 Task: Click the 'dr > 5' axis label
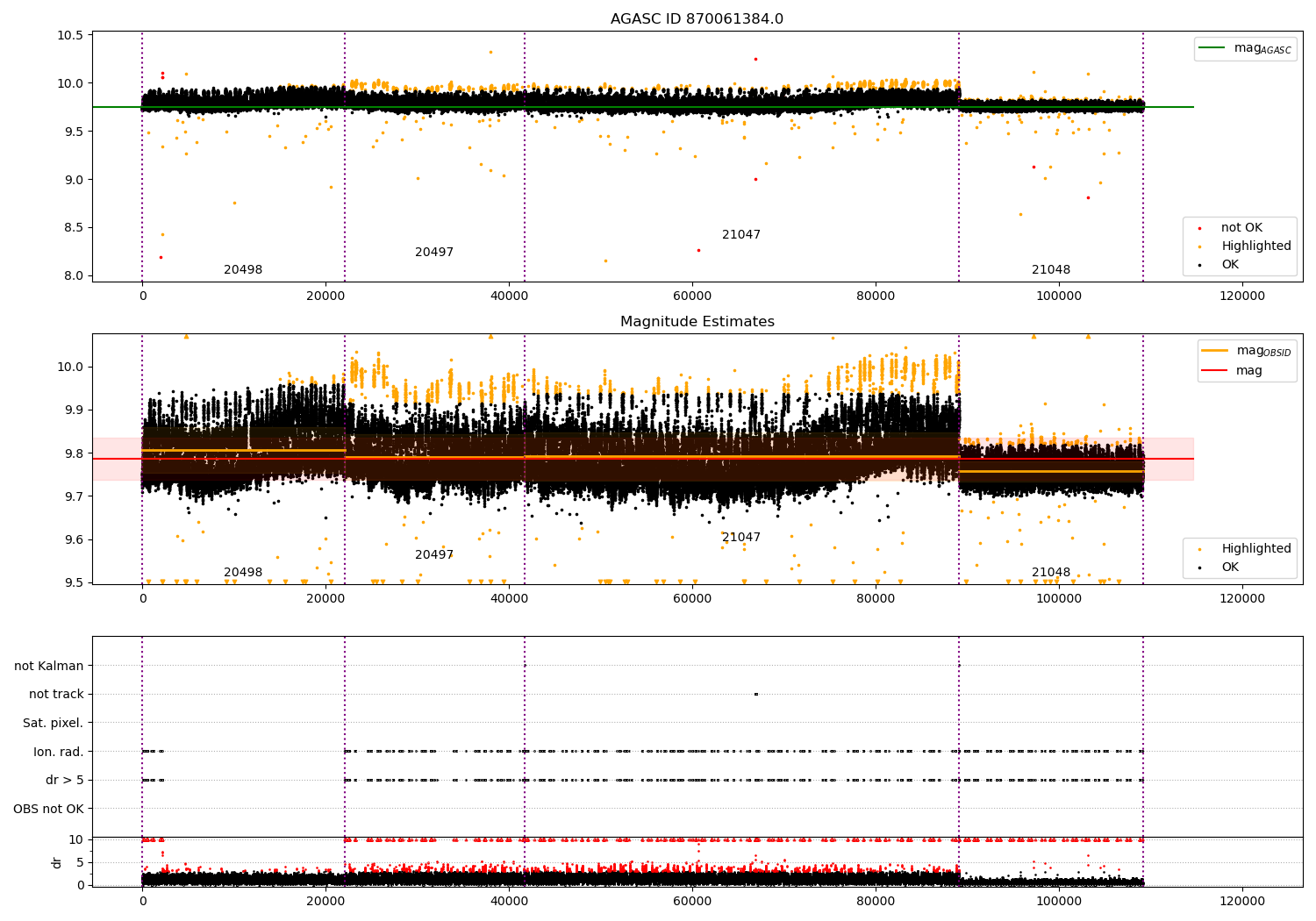tap(65, 780)
